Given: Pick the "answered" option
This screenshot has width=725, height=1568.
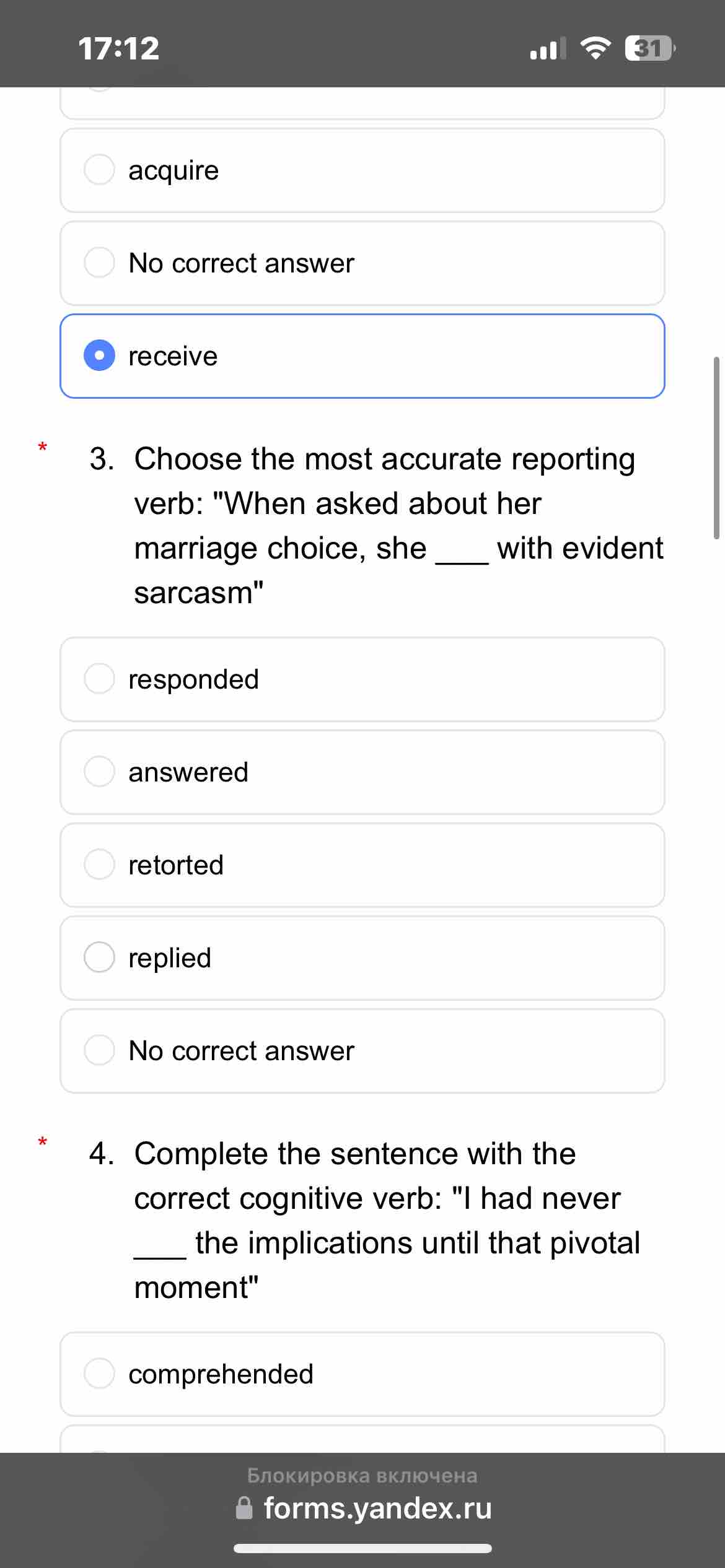Looking at the screenshot, I should click(x=99, y=772).
